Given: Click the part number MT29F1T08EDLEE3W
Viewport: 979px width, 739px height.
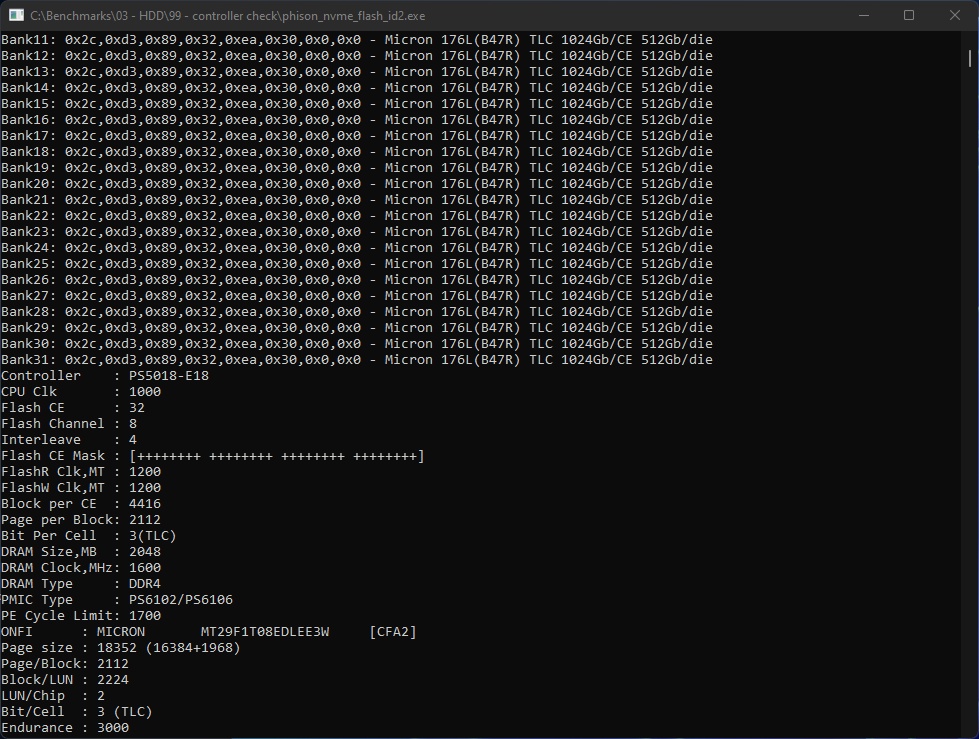Looking at the screenshot, I should coord(265,632).
